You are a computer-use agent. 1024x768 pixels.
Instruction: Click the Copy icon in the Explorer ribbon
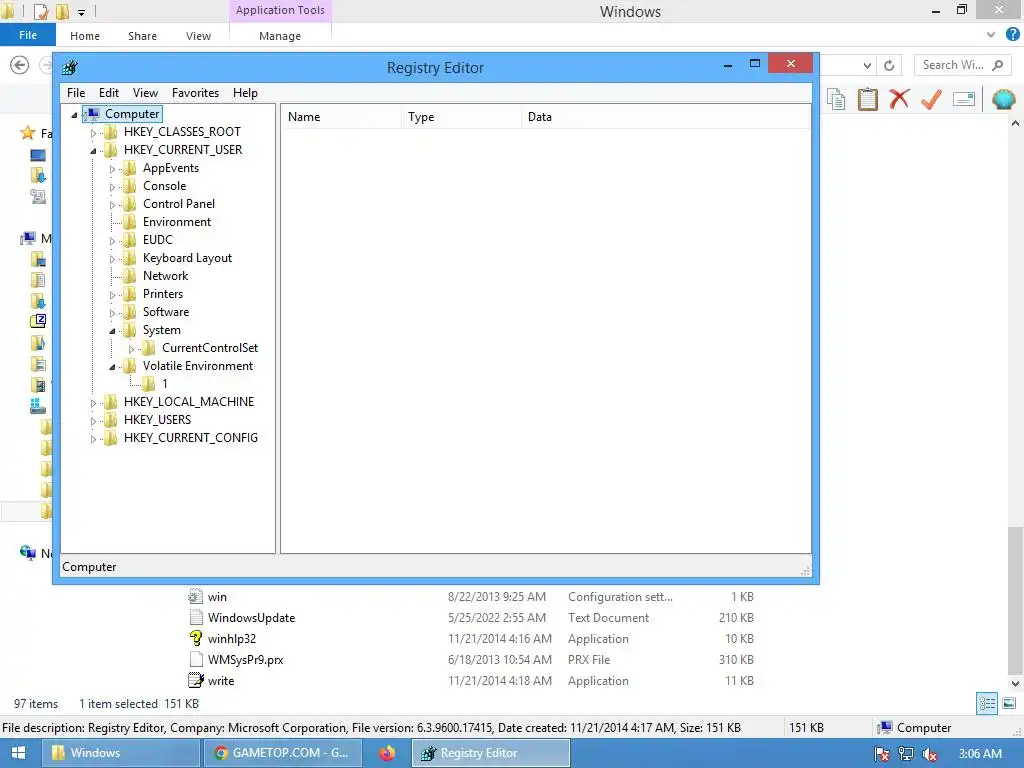tap(835, 99)
